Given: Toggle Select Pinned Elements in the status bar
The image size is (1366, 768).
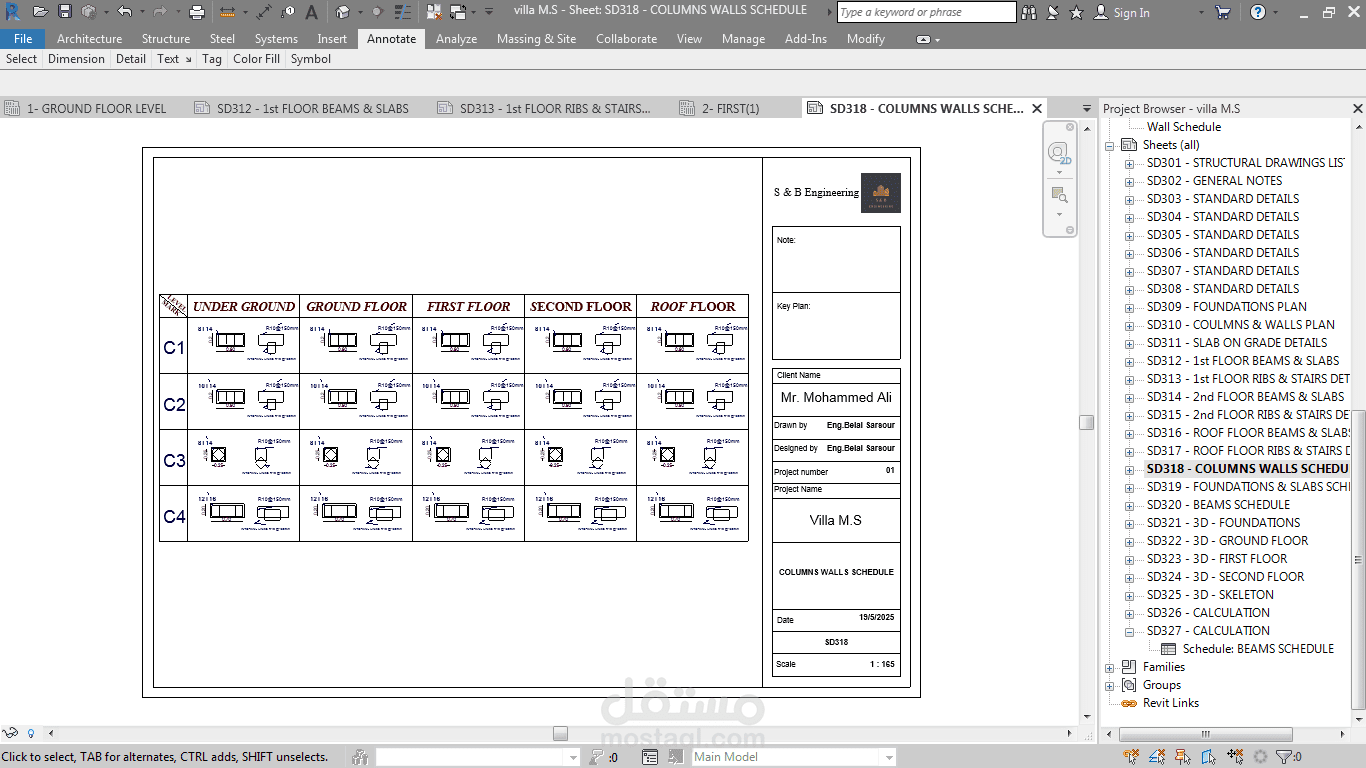Looking at the screenshot, I should click(x=1183, y=757).
